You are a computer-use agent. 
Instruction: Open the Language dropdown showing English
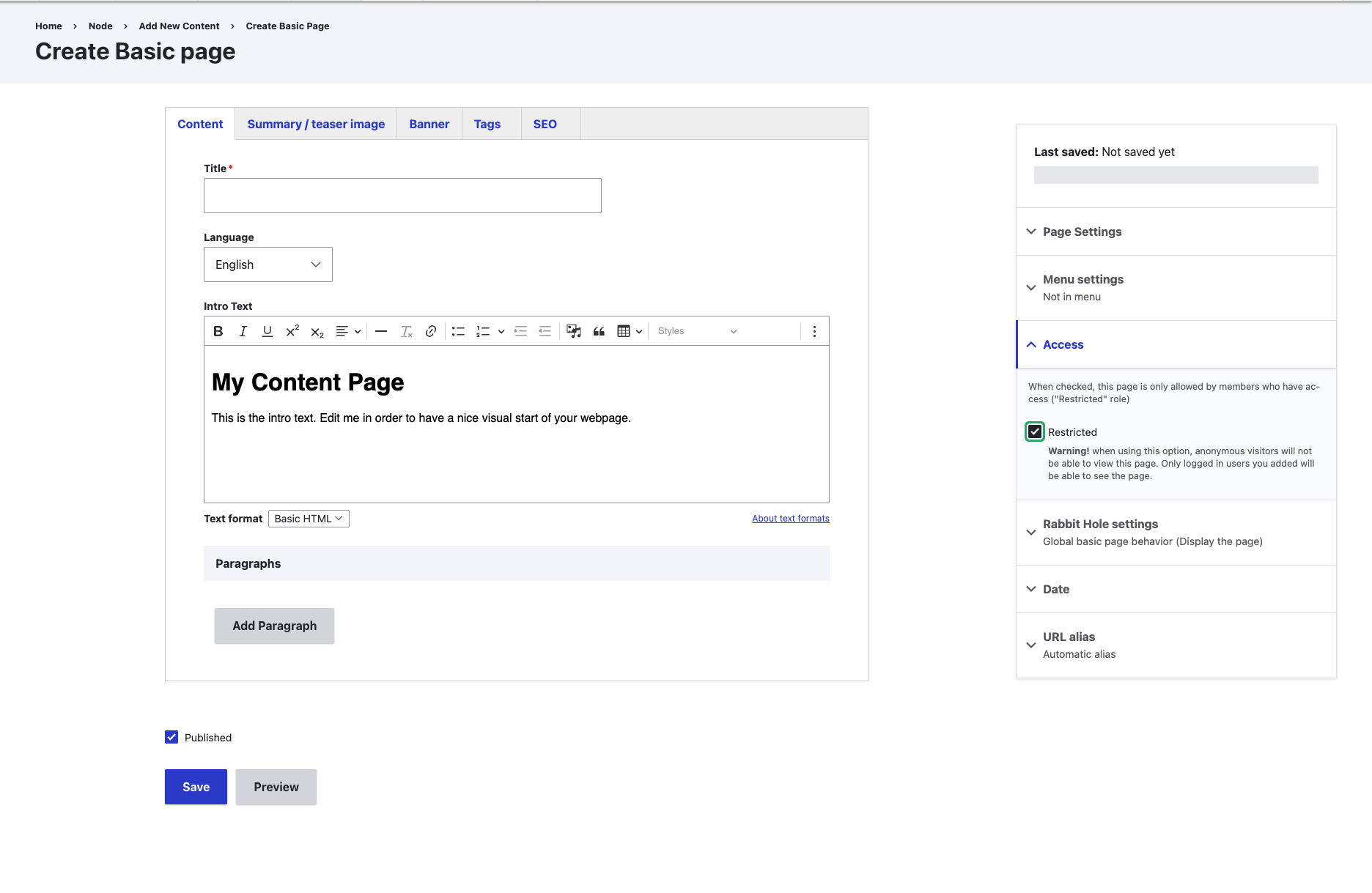pos(268,264)
